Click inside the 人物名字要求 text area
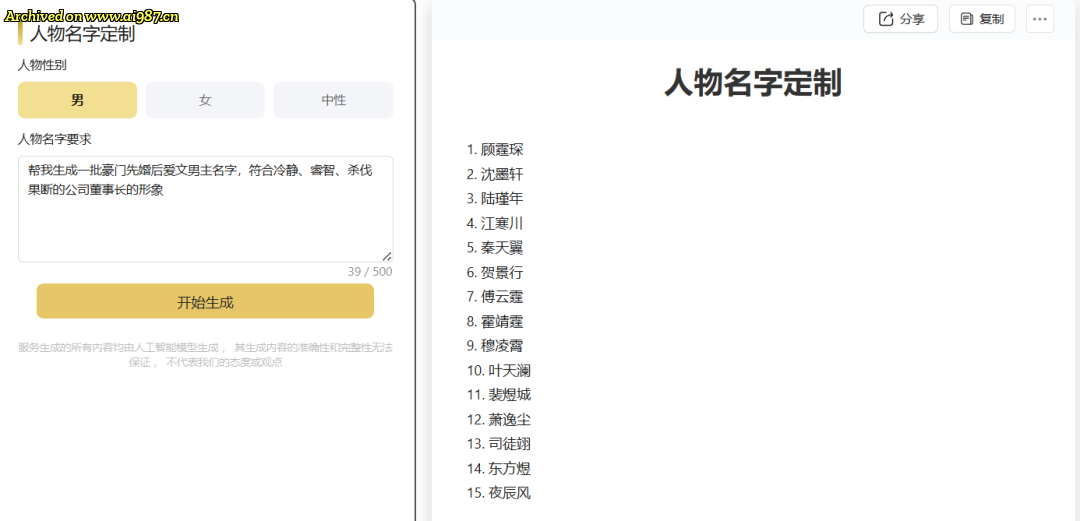Image resolution: width=1080 pixels, height=521 pixels. point(205,209)
